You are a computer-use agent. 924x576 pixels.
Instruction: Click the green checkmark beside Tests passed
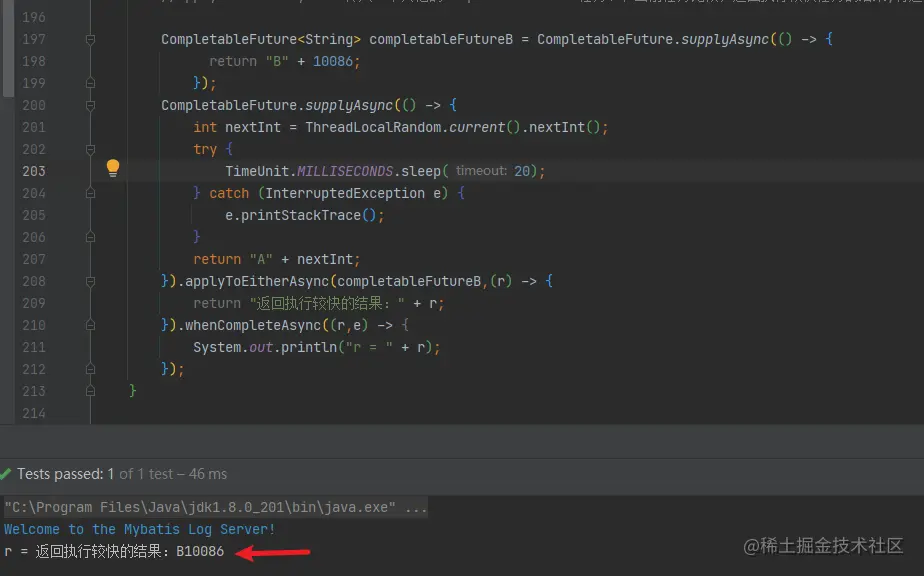(6, 473)
